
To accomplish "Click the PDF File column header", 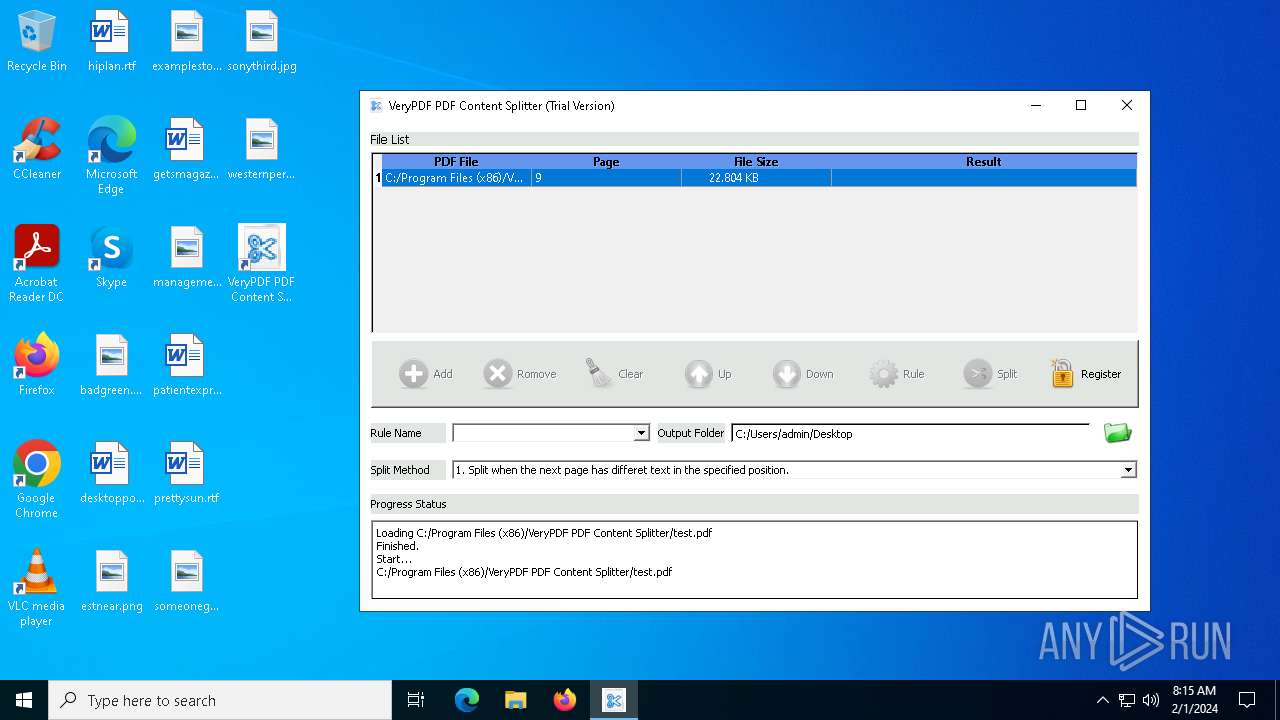I will (x=456, y=162).
